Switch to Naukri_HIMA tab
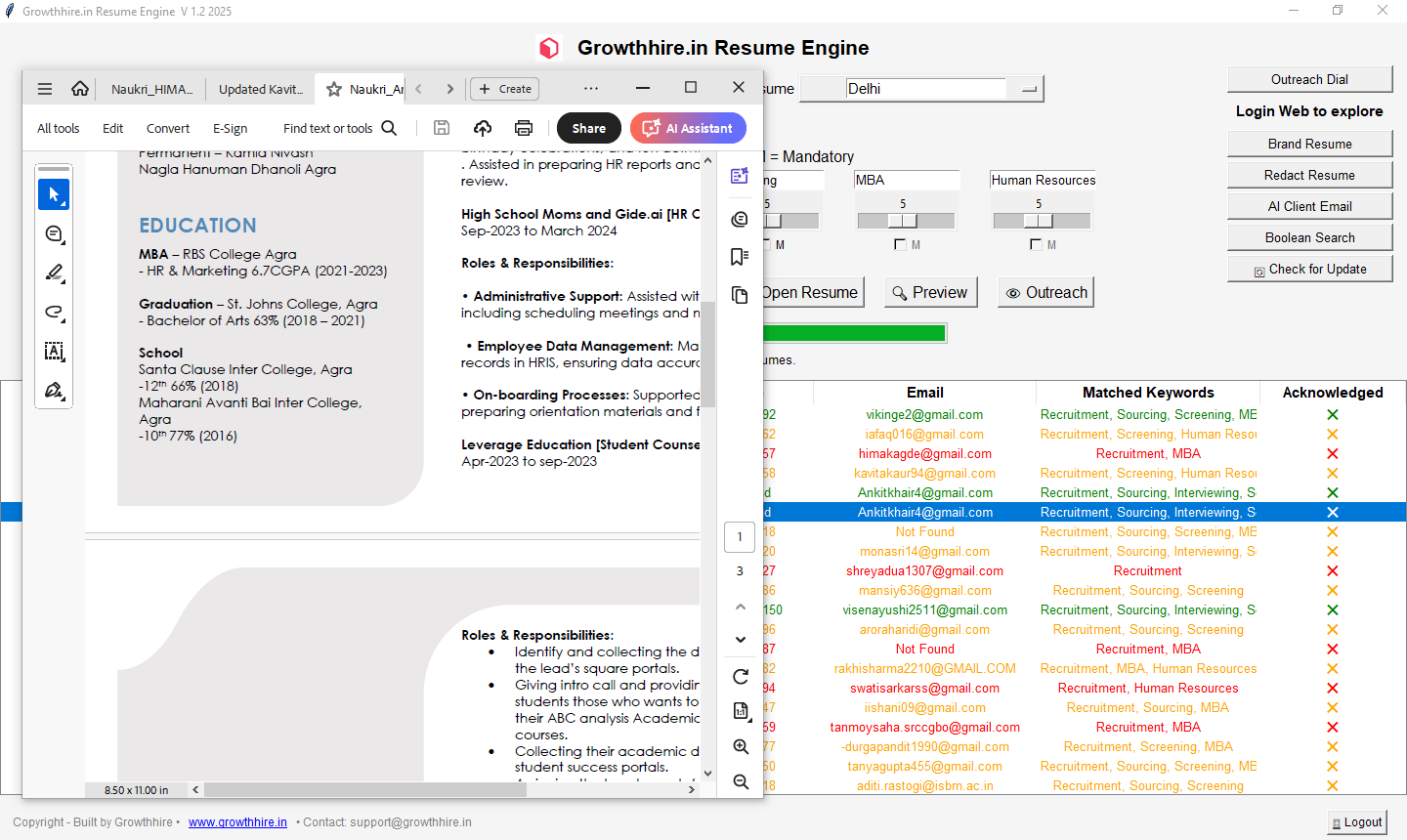Screen dimensions: 1407x840 [151, 89]
